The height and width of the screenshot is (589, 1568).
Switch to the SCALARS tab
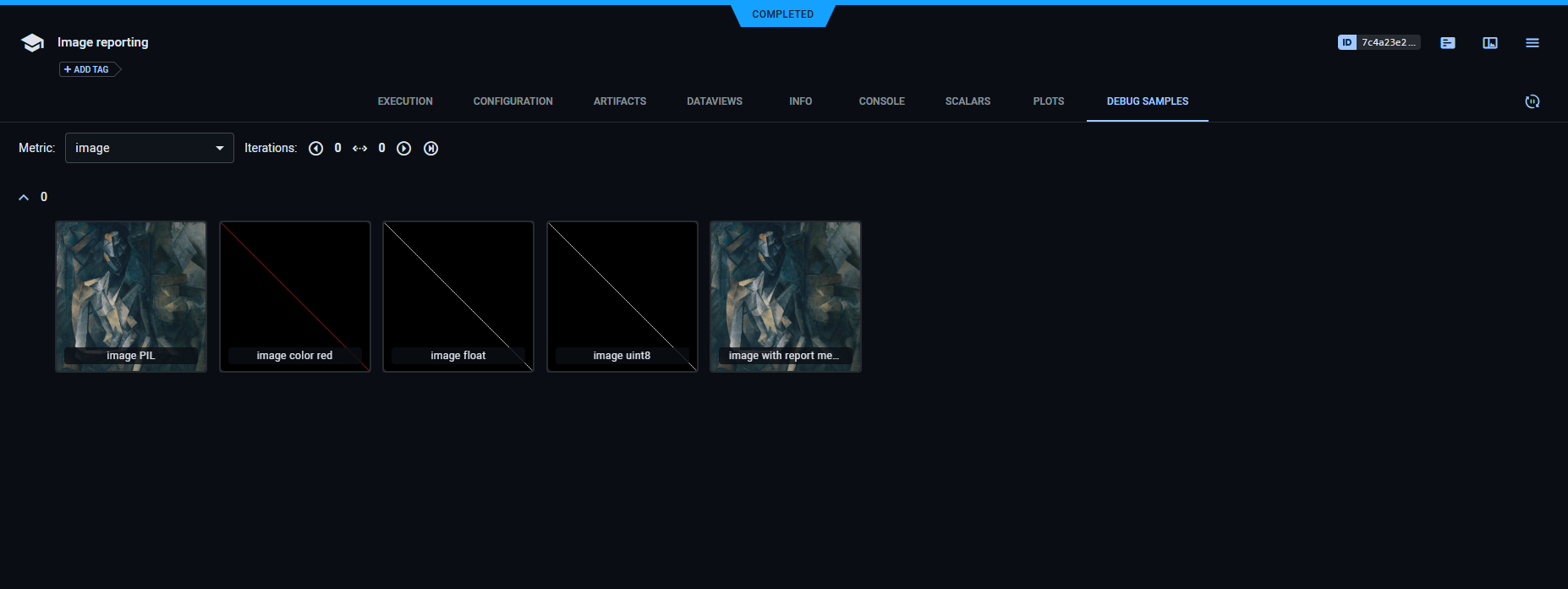(968, 101)
